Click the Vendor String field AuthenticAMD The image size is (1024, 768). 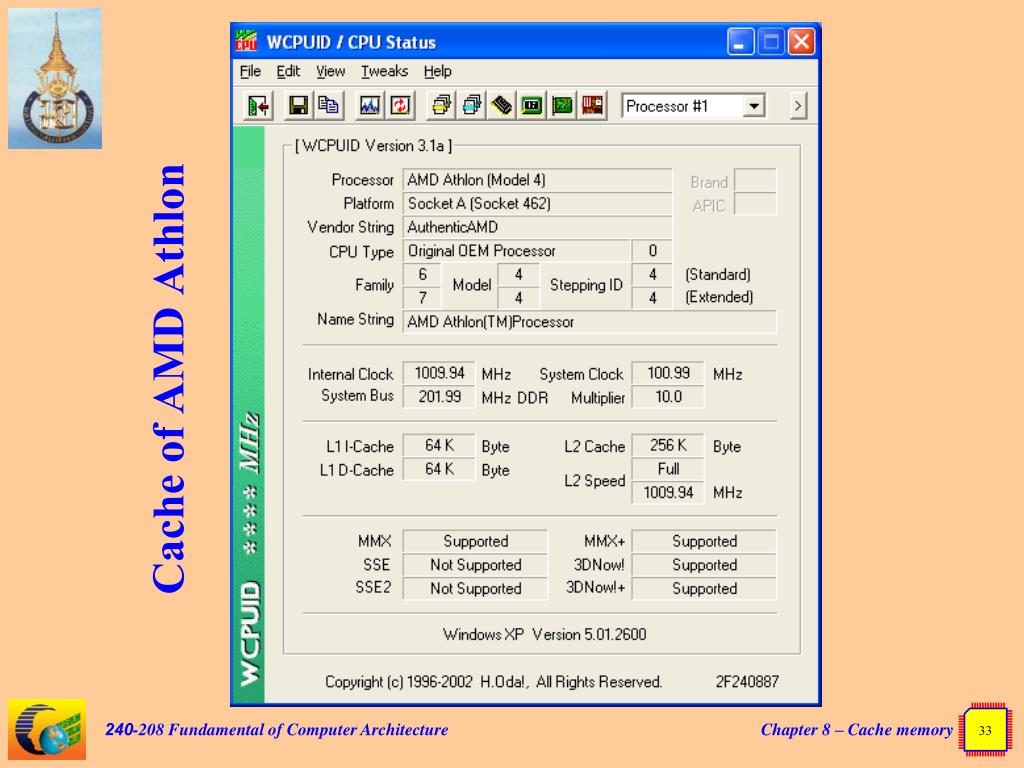pyautogui.click(x=537, y=227)
